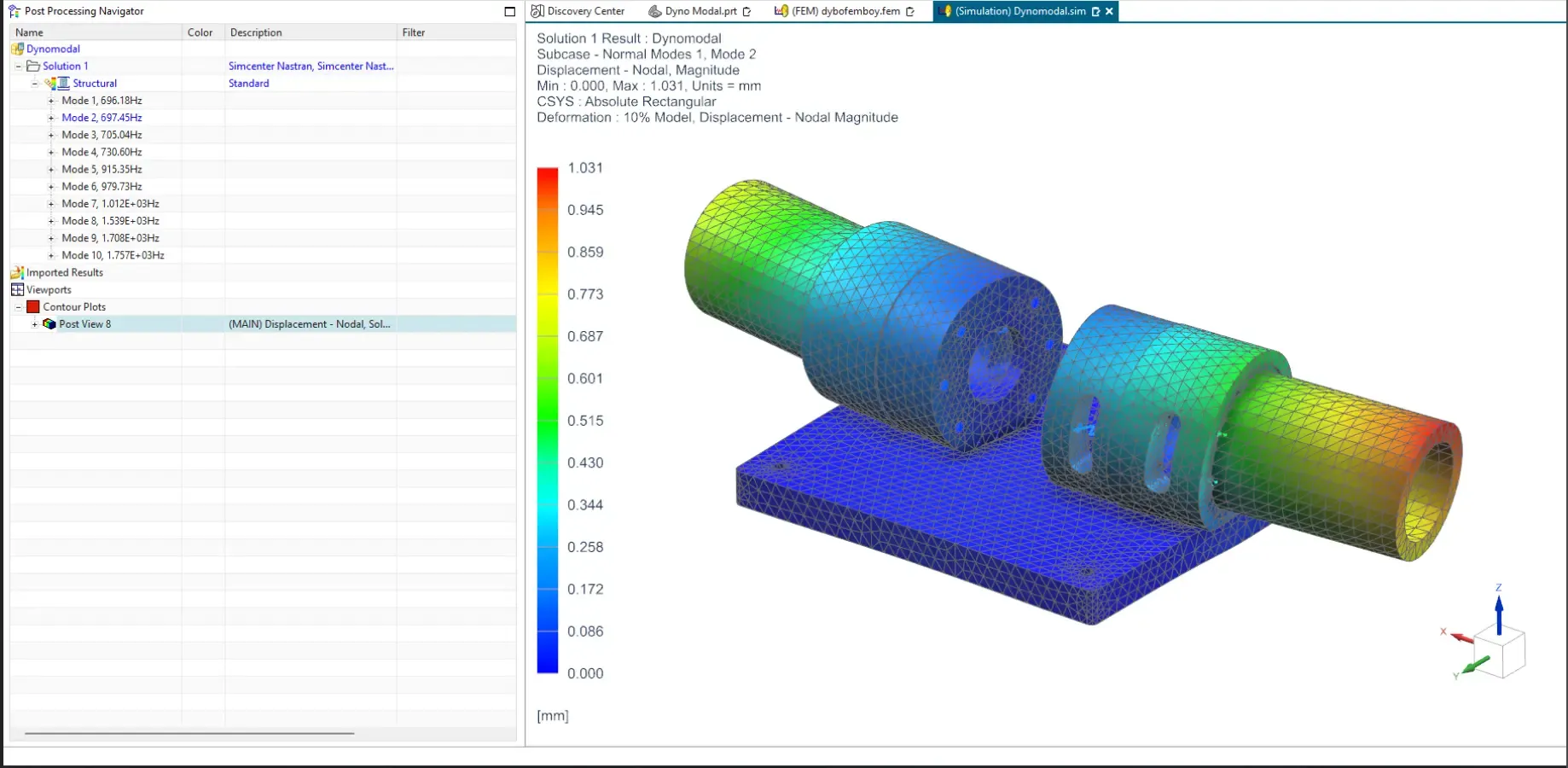This screenshot has height=768, width=1568.
Task: Click the Dyno Modal.prt part icon
Action: coord(655,11)
